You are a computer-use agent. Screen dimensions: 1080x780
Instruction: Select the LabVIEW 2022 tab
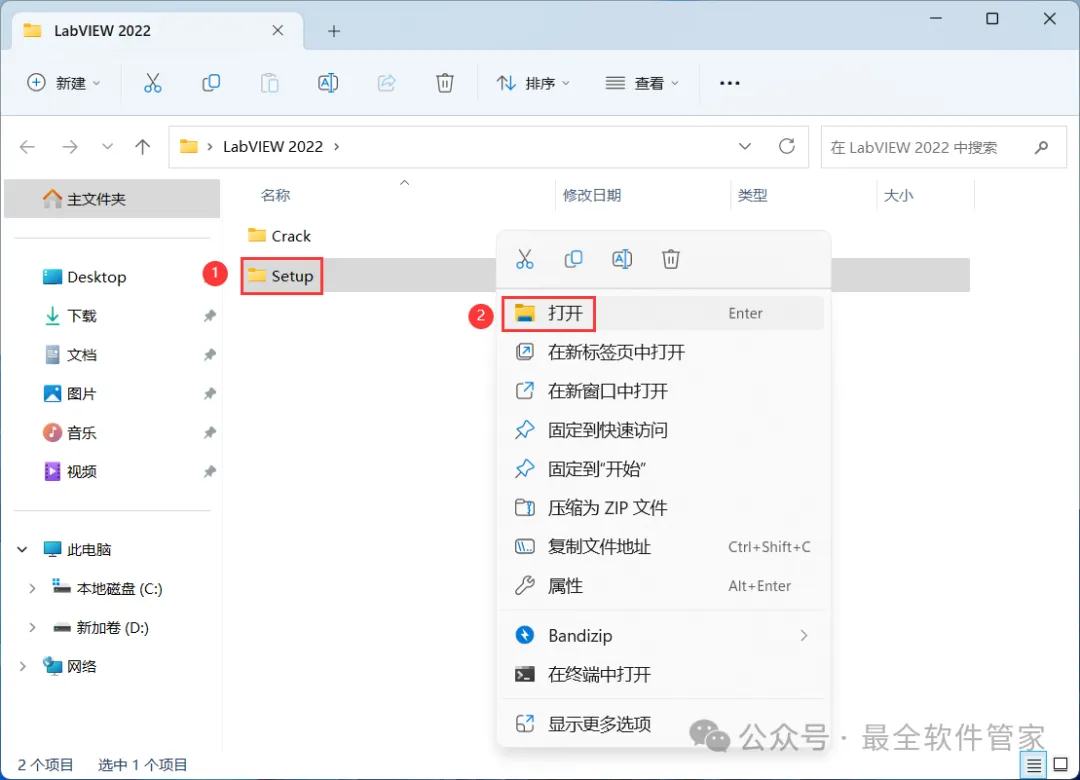[x=157, y=31]
